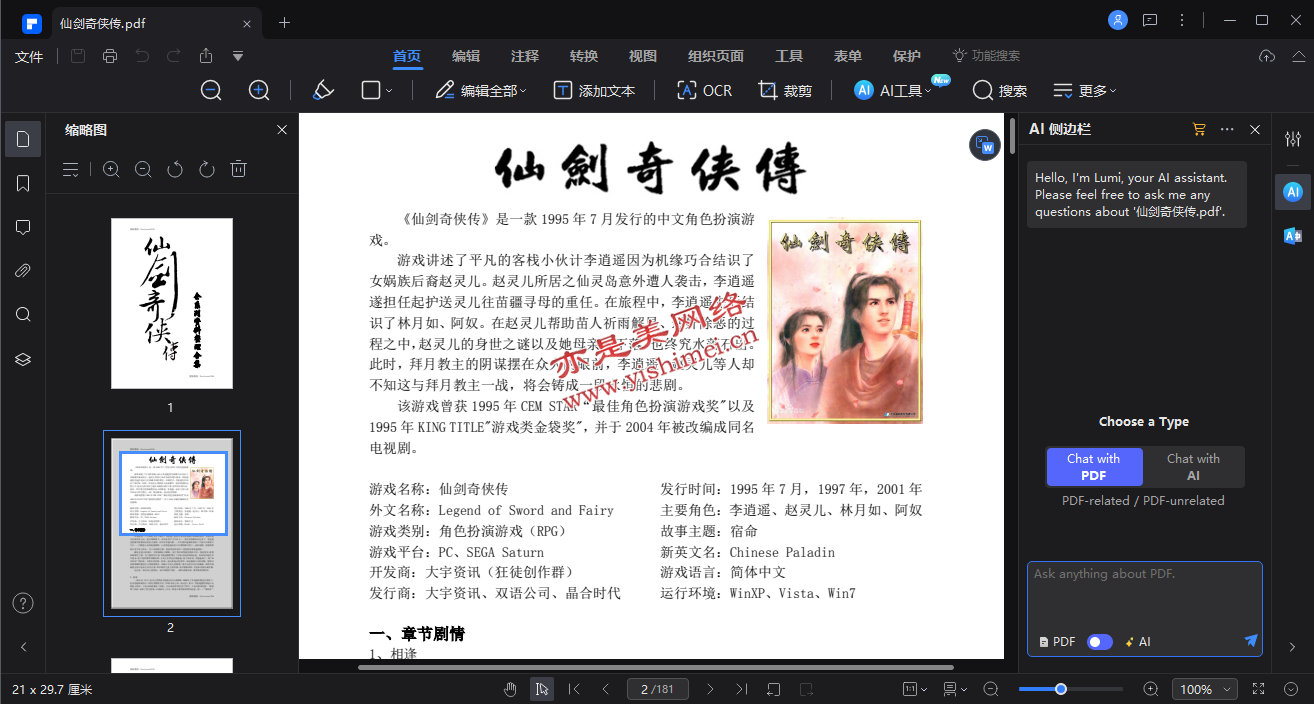Click the zoom out magnifier in ribbon toolbar
The width and height of the screenshot is (1314, 704).
point(211,90)
